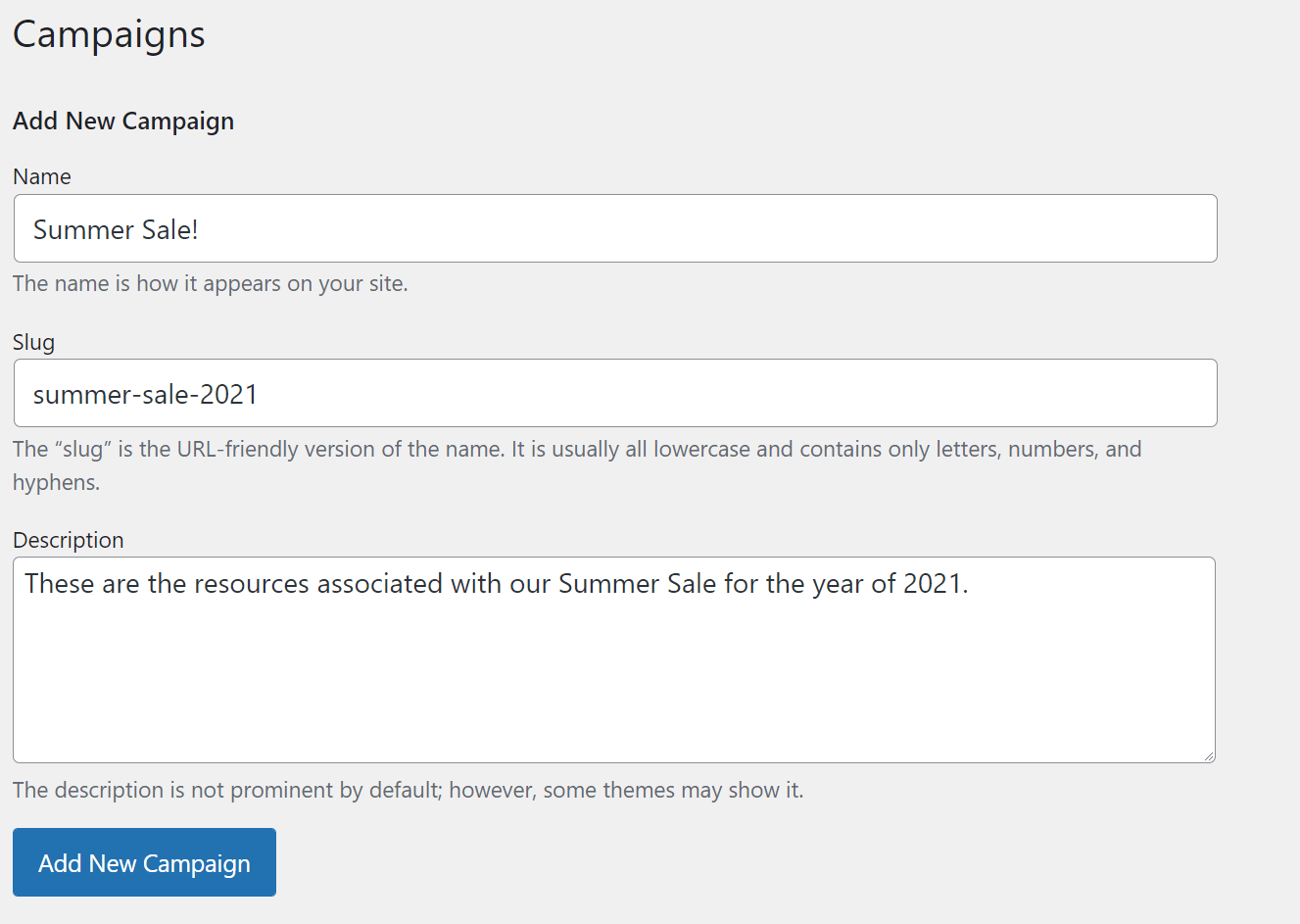Viewport: 1300px width, 924px height.
Task: Click the Description box resize handle
Action: (x=1209, y=756)
